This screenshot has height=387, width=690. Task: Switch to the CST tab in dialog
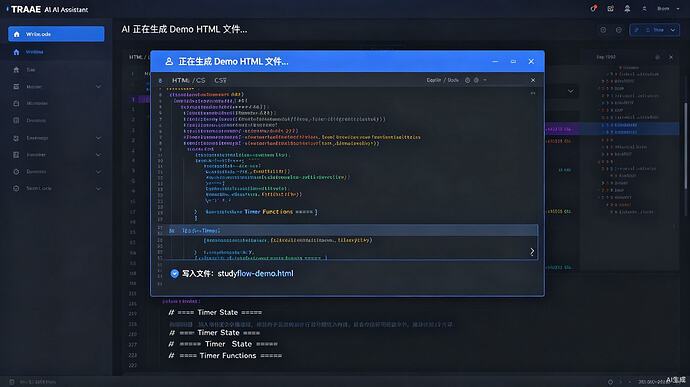(220, 80)
